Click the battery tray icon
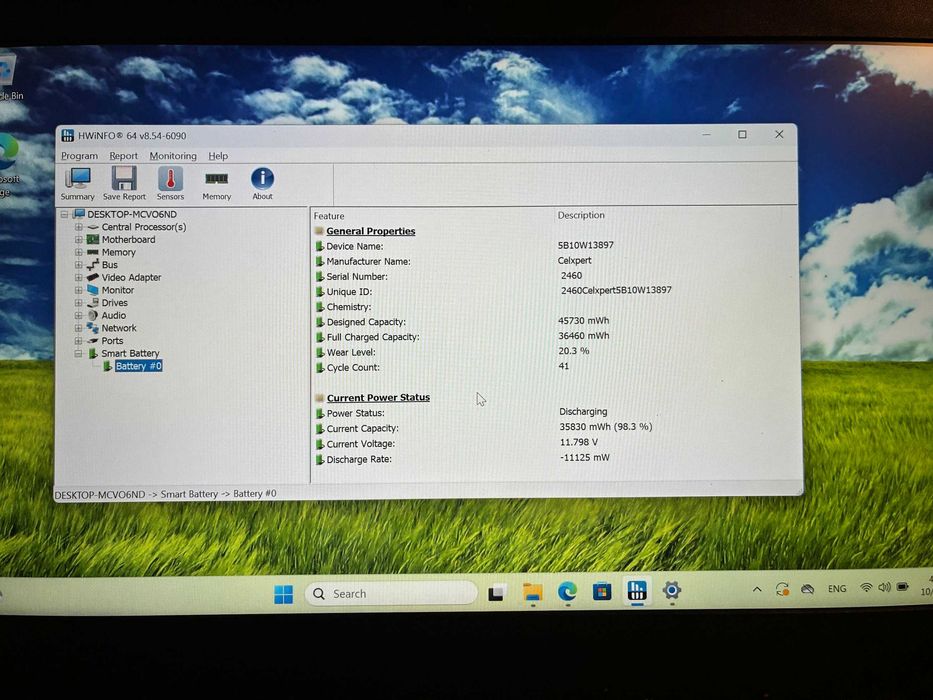The height and width of the screenshot is (700, 933). tap(903, 587)
